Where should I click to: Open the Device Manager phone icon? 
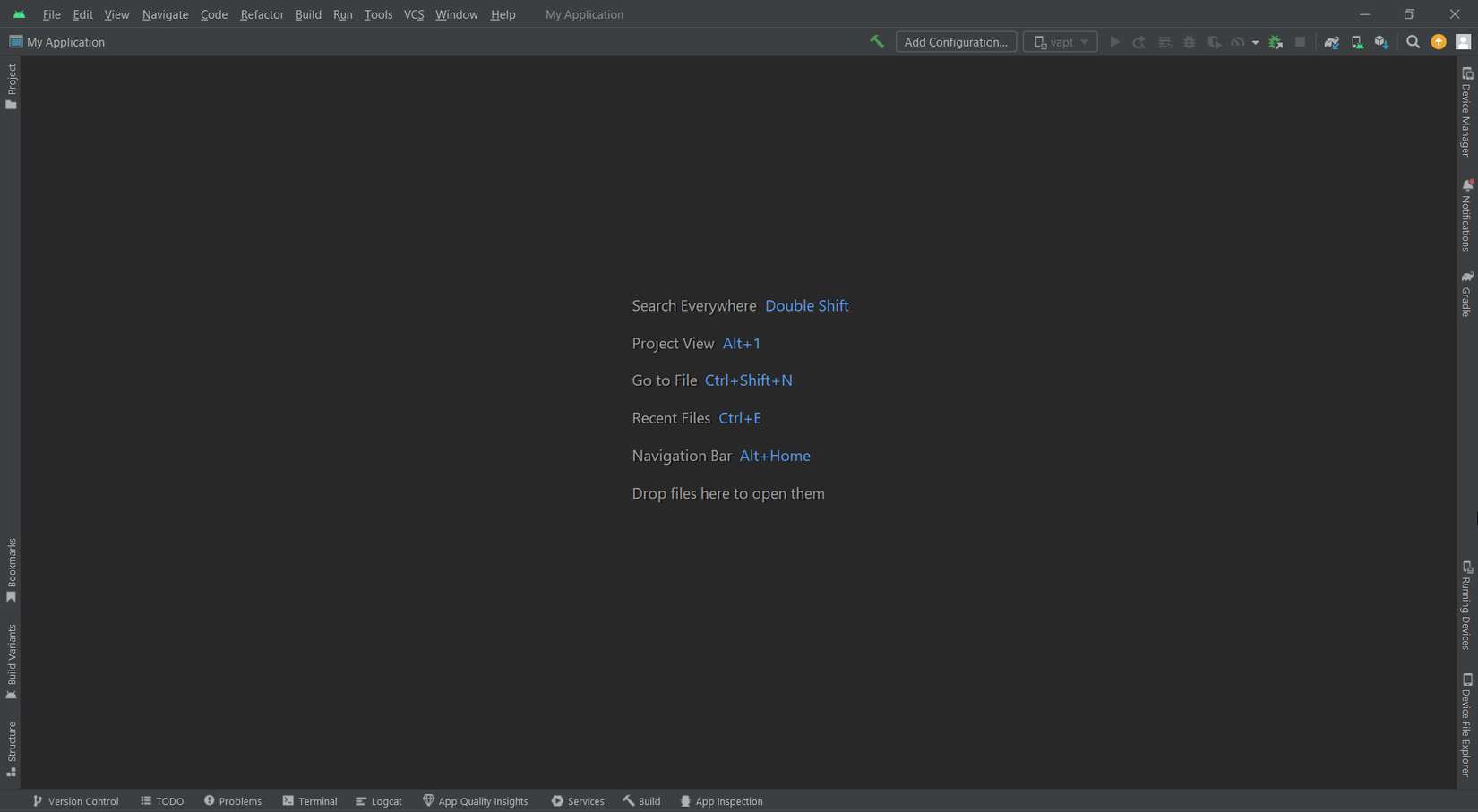click(x=1357, y=41)
